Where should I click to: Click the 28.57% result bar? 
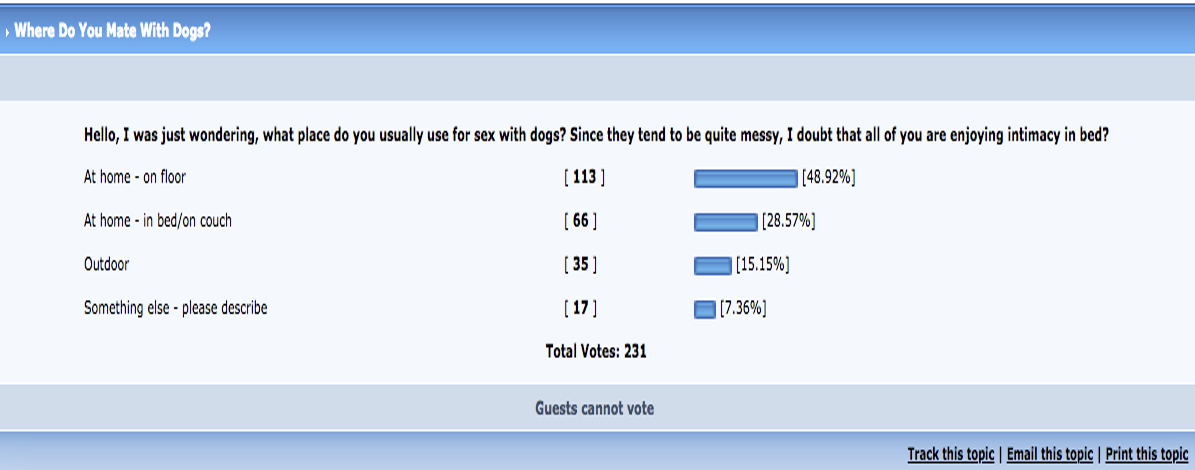(726, 222)
